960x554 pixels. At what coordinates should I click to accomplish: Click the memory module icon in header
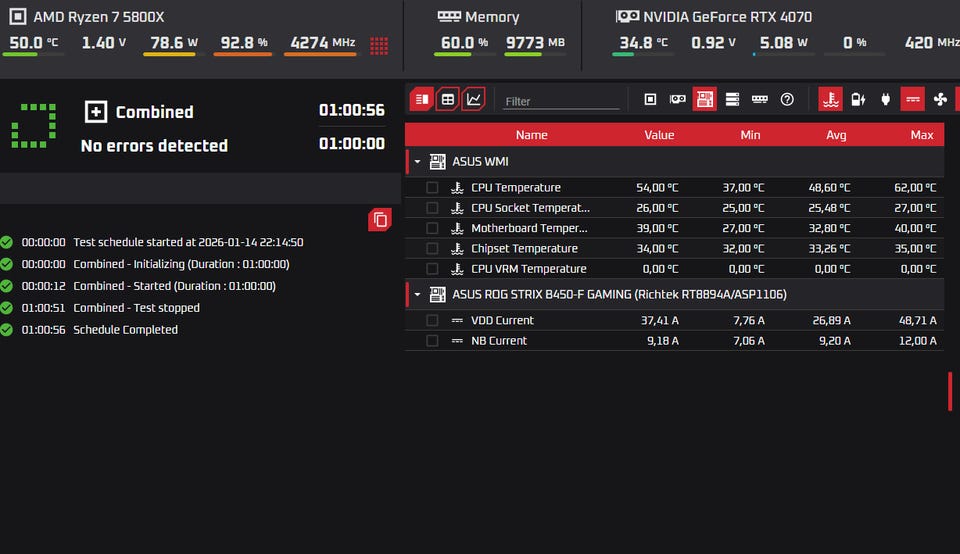click(x=449, y=17)
